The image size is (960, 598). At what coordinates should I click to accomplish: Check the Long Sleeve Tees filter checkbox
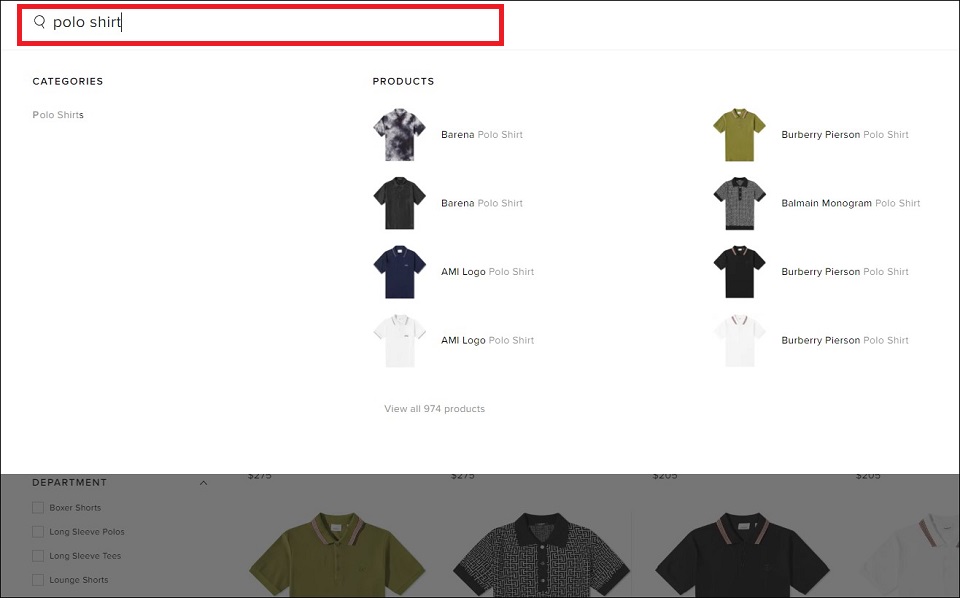[x=38, y=556]
